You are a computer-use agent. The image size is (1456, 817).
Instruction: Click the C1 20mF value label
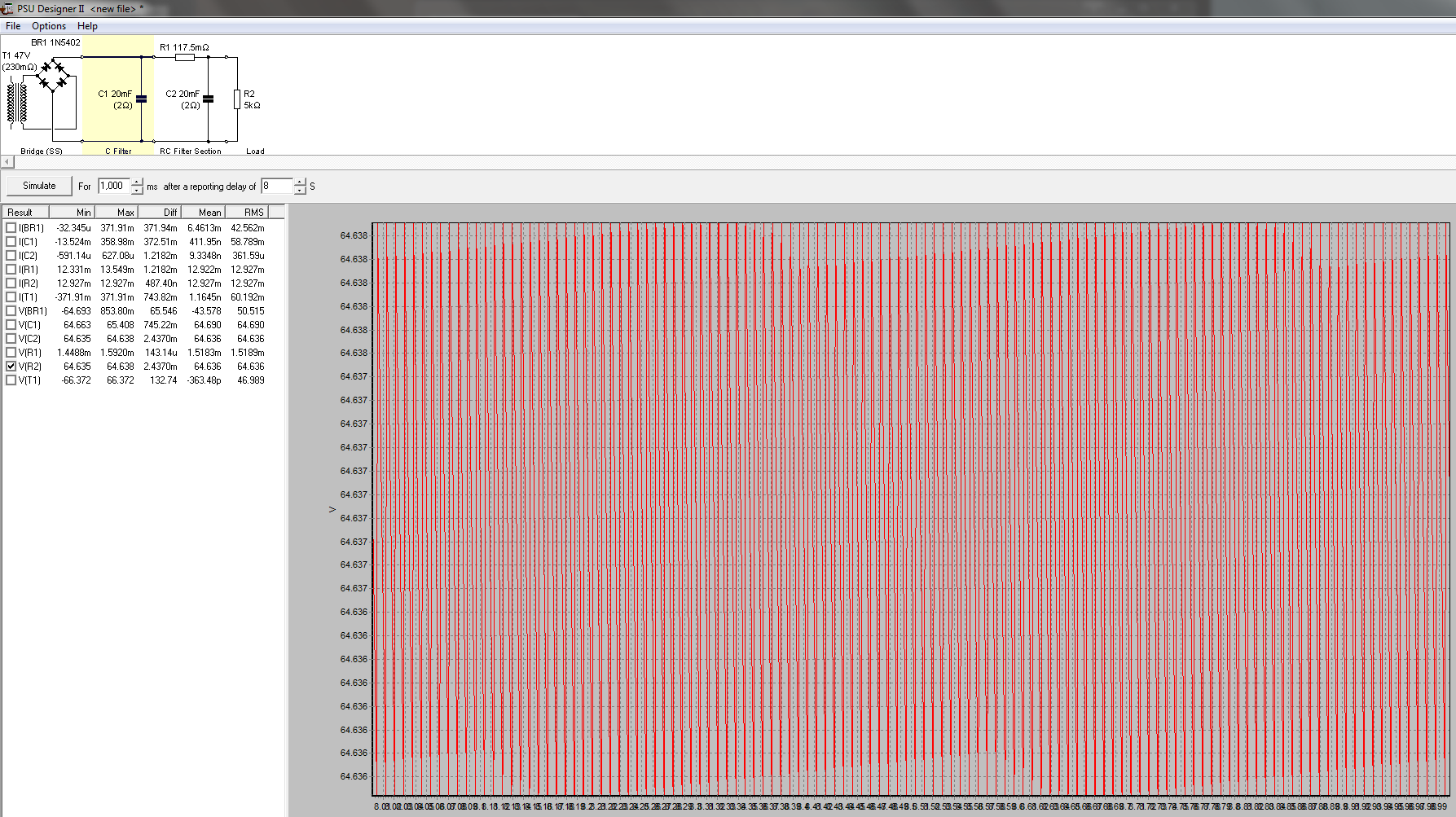tap(115, 94)
